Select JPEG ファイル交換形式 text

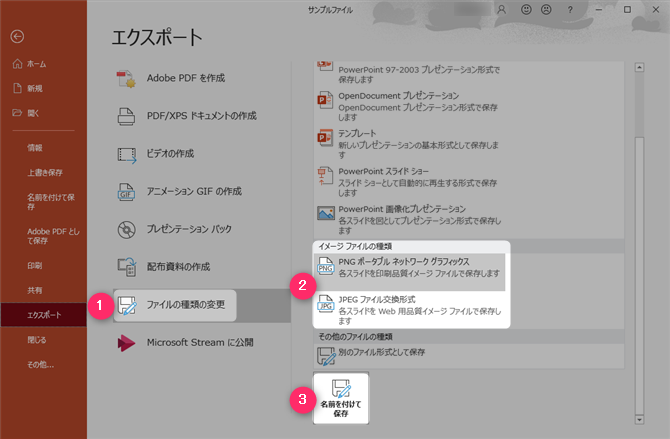(376, 299)
